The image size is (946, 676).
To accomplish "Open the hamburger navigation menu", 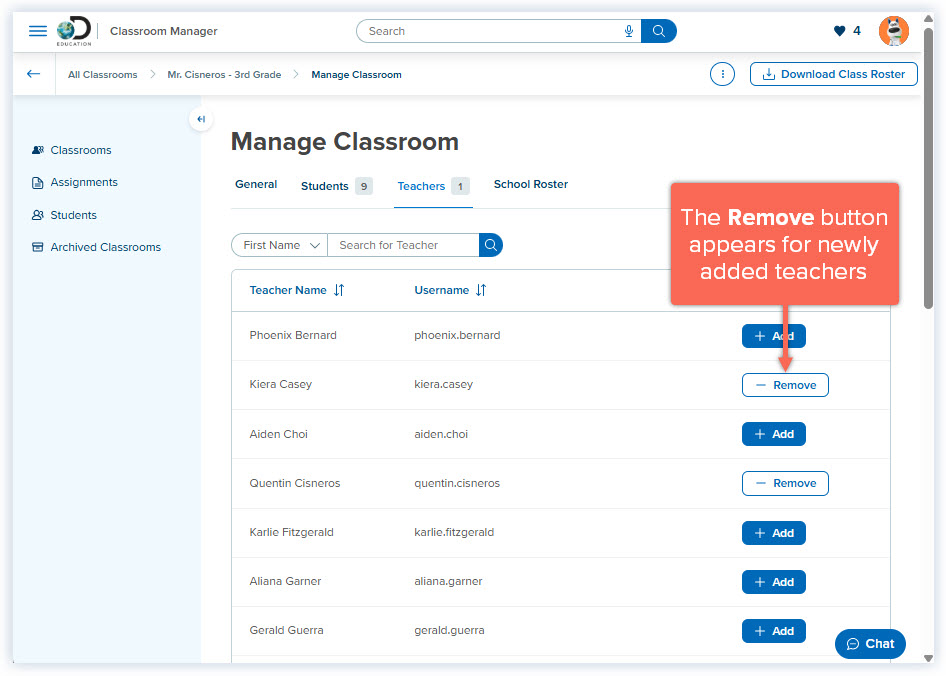I will (x=38, y=30).
